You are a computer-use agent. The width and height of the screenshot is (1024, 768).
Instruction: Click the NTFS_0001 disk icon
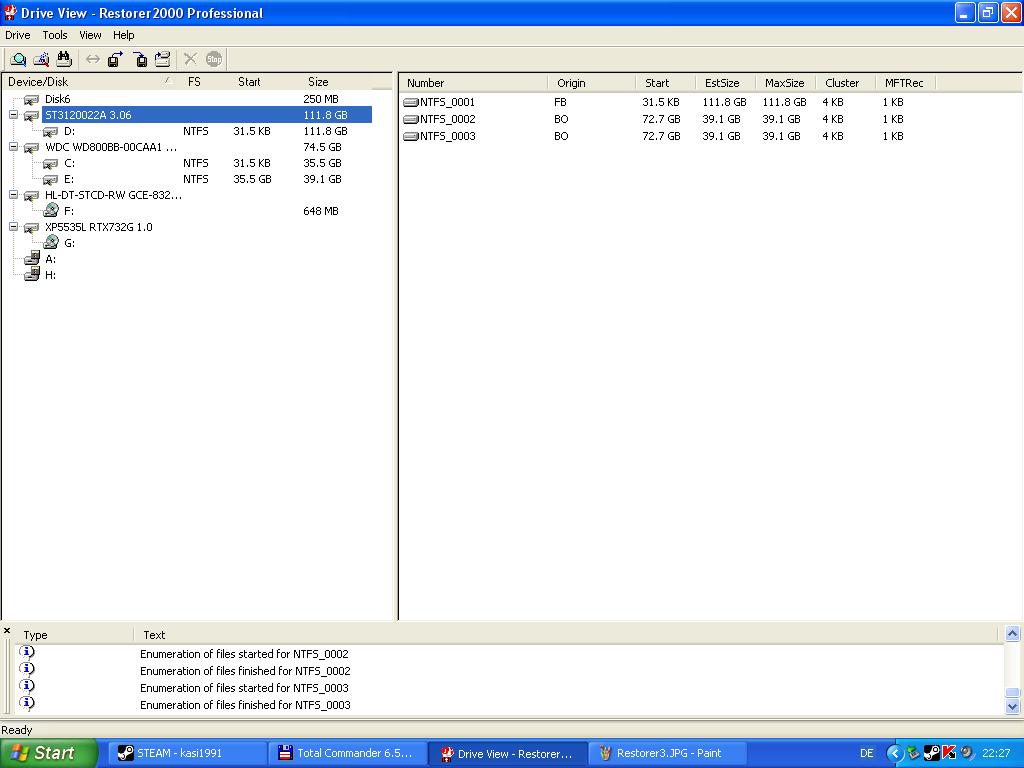point(411,102)
